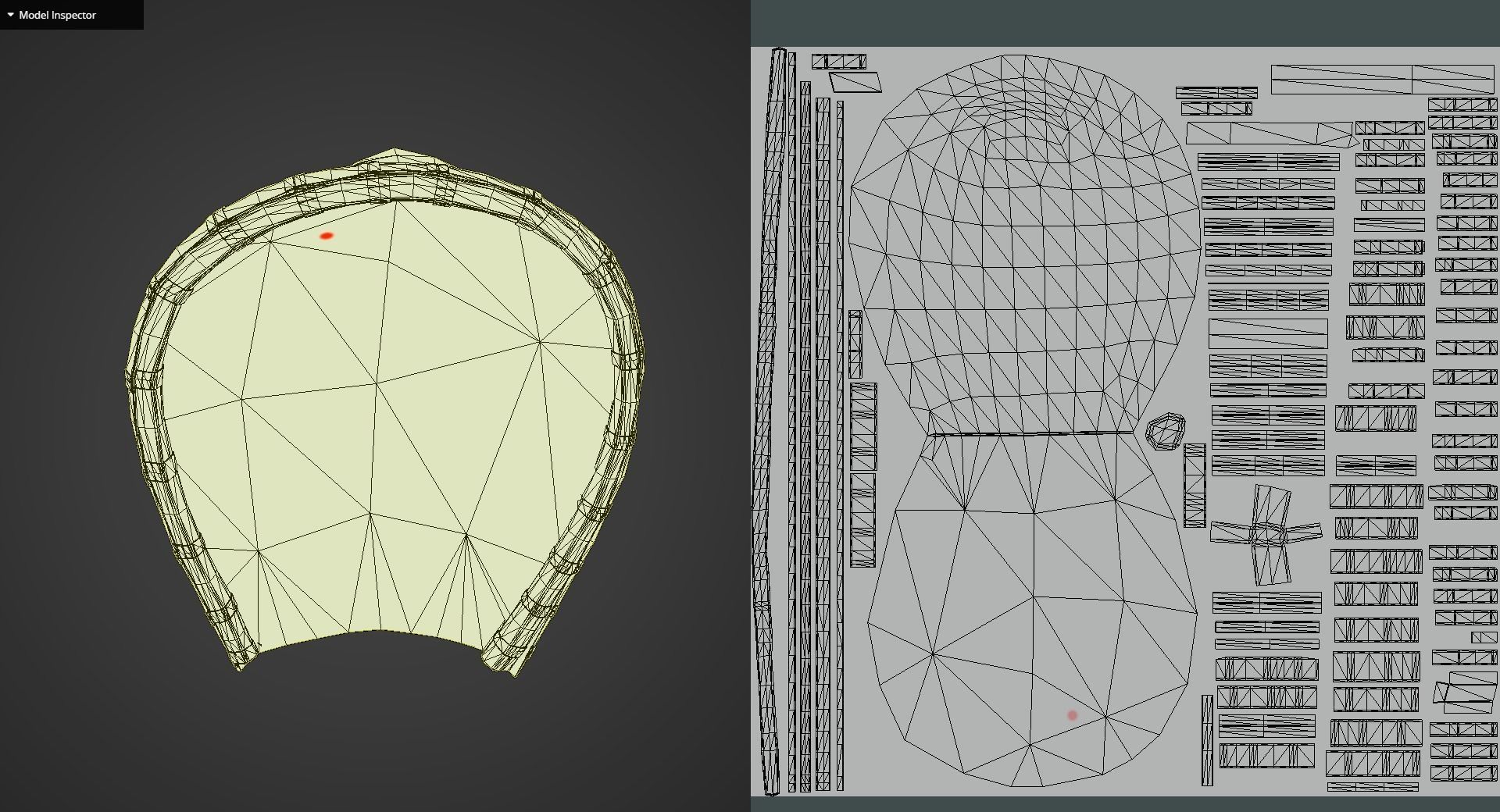The height and width of the screenshot is (812, 1500).
Task: Select the cross-shaped UV island
Action: pos(1267,535)
